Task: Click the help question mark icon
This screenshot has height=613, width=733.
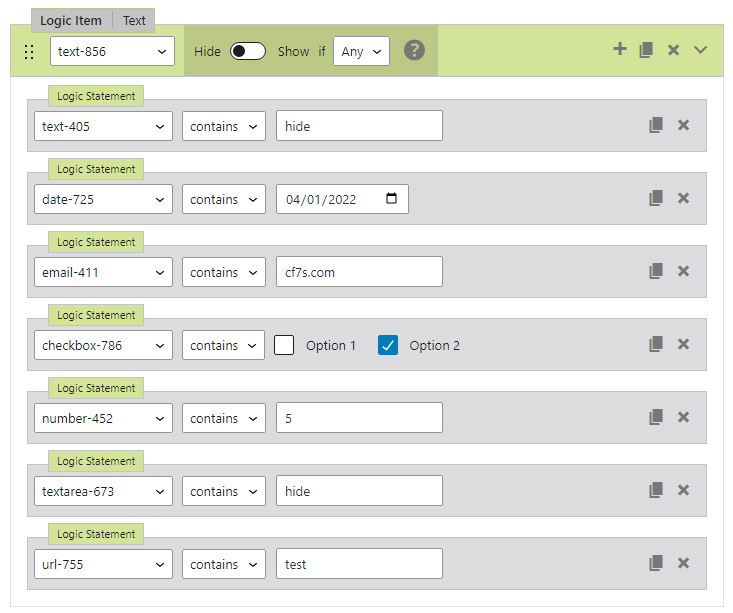Action: pyautogui.click(x=414, y=51)
